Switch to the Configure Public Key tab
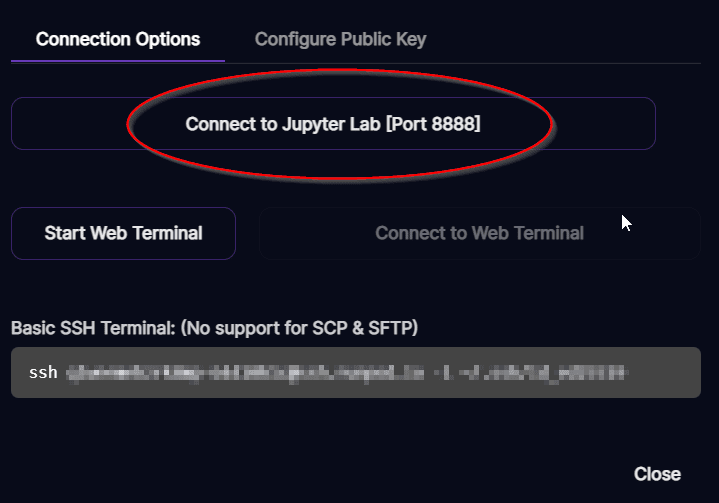 [x=340, y=39]
